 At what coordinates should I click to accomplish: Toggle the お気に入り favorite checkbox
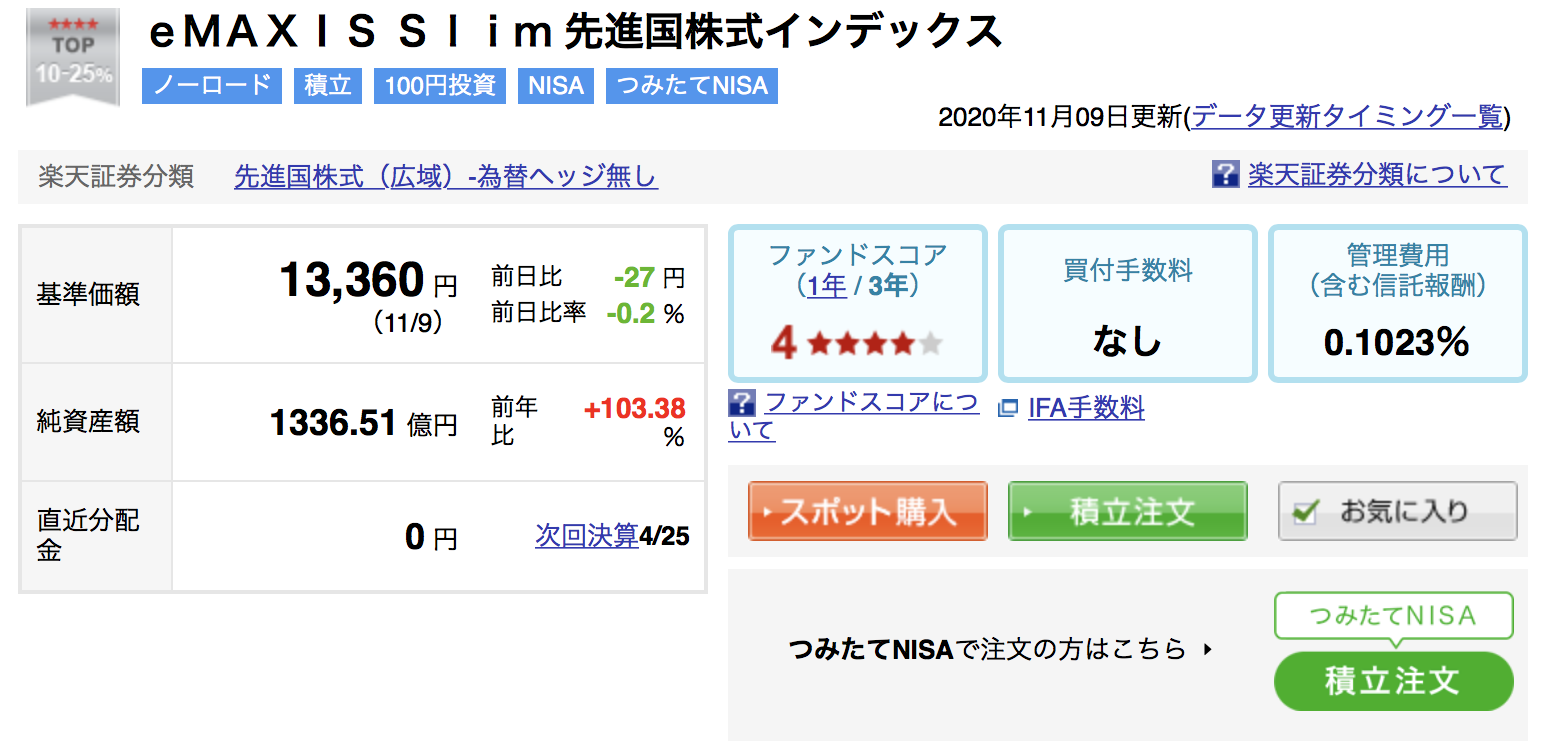click(1305, 512)
